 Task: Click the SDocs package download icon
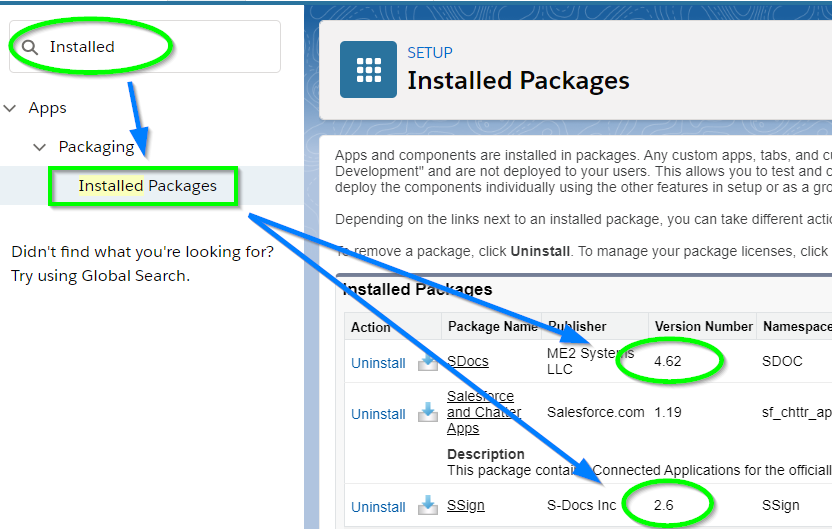pyautogui.click(x=428, y=362)
